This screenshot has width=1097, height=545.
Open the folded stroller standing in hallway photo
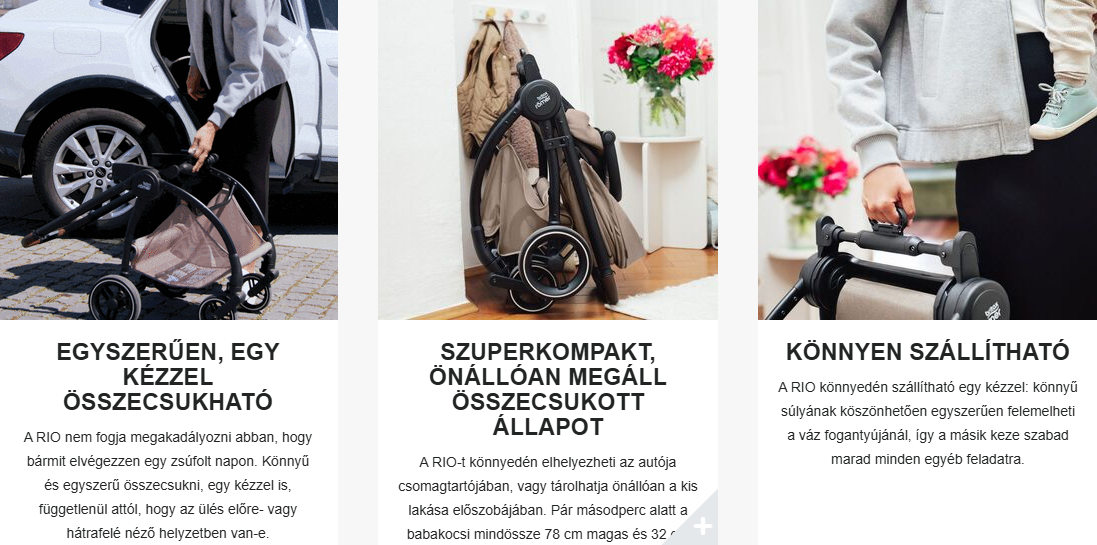(548, 160)
